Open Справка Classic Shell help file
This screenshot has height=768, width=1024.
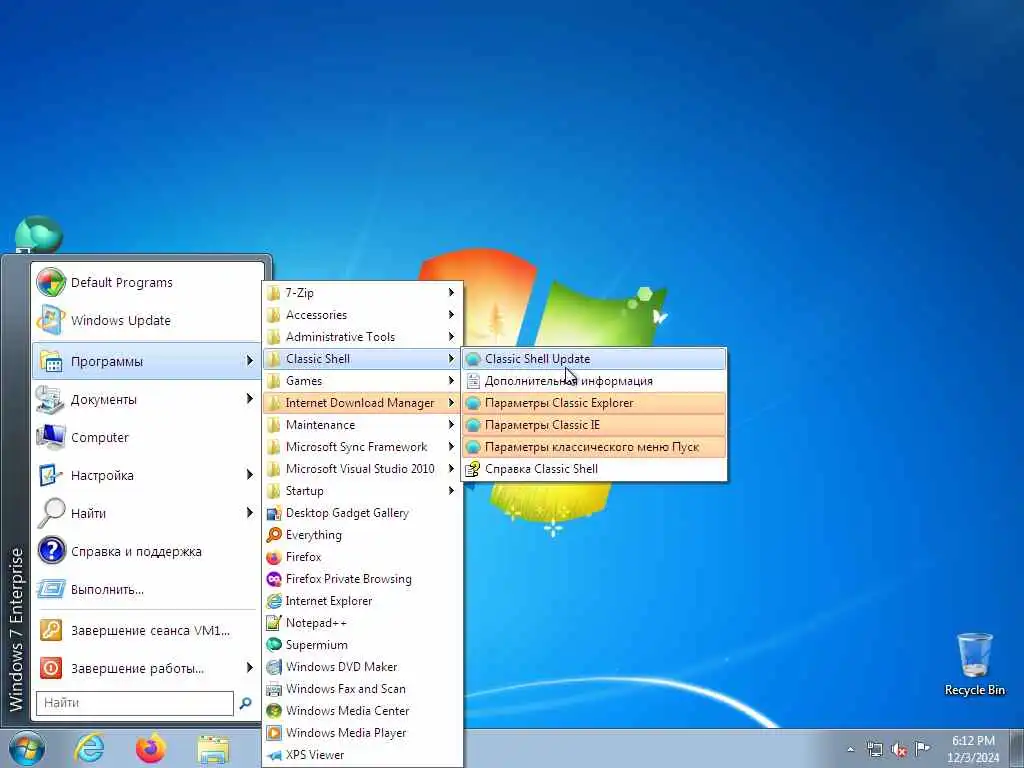pos(594,469)
